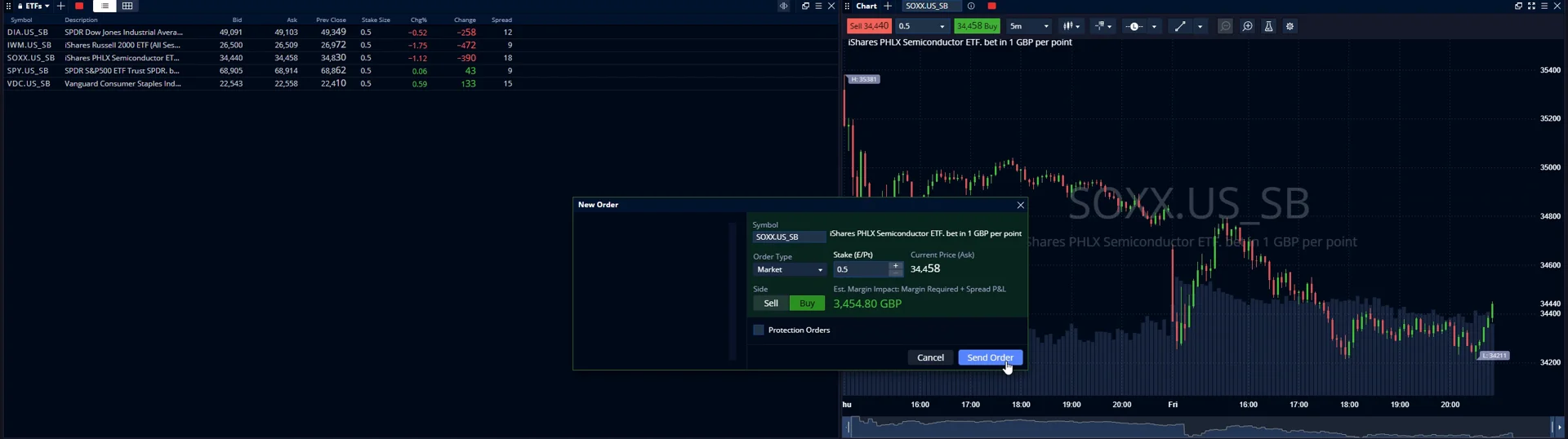Click the red link square in the ETFs watchlist header
Image resolution: width=1568 pixels, height=439 pixels.
[79, 6]
